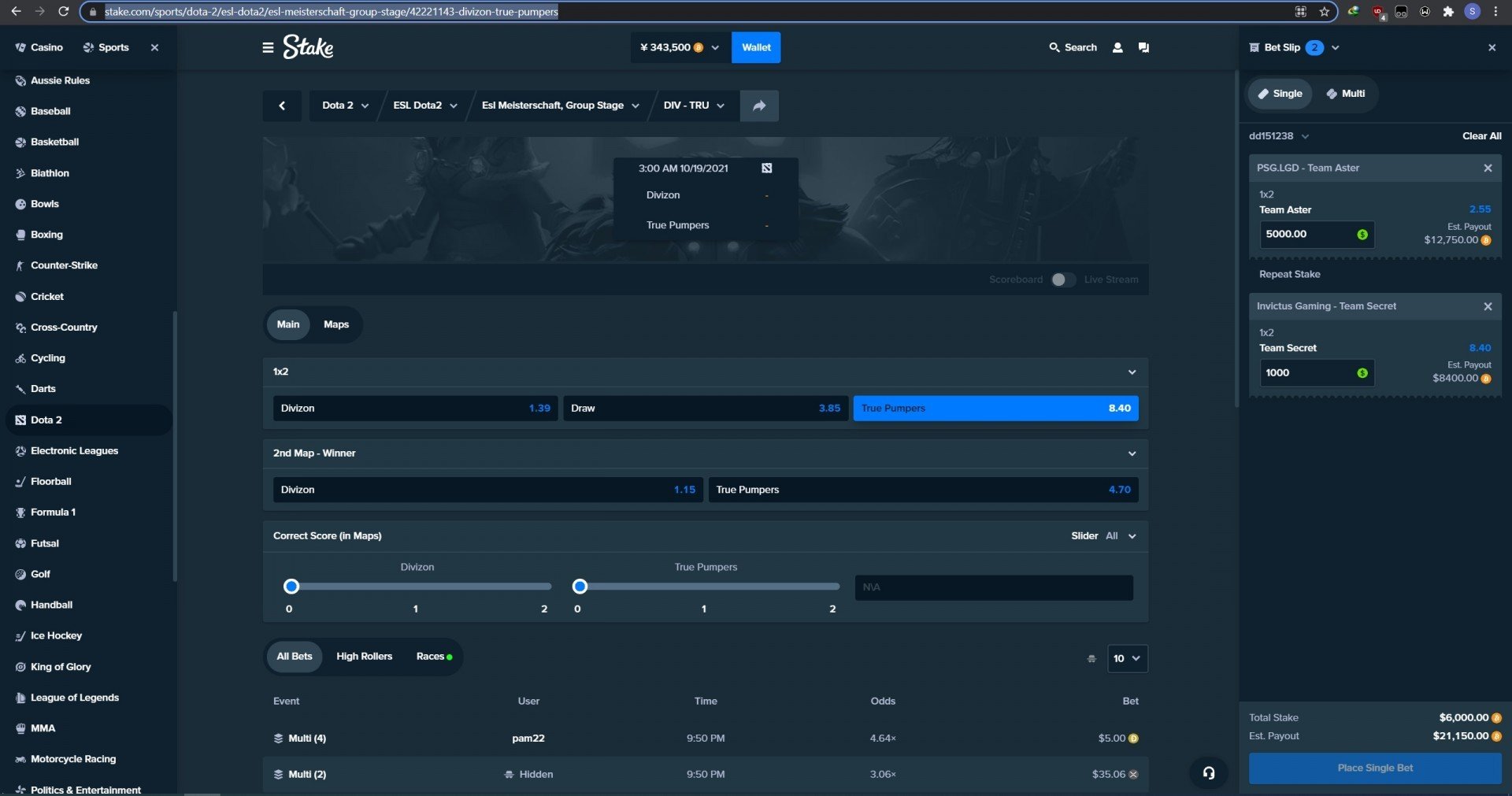Select Divizon 1.15 for 2nd Map Winner
The image size is (1512, 796).
pyautogui.click(x=488, y=490)
